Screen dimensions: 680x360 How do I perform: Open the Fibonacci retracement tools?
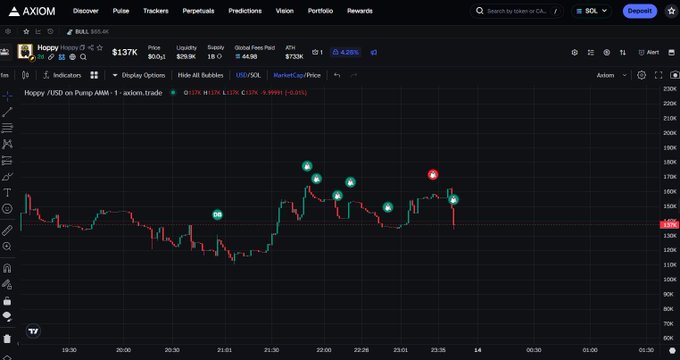(7, 128)
